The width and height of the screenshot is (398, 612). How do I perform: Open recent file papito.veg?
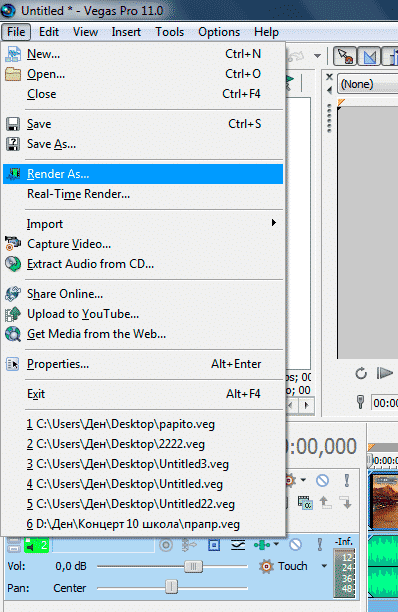click(x=143, y=424)
